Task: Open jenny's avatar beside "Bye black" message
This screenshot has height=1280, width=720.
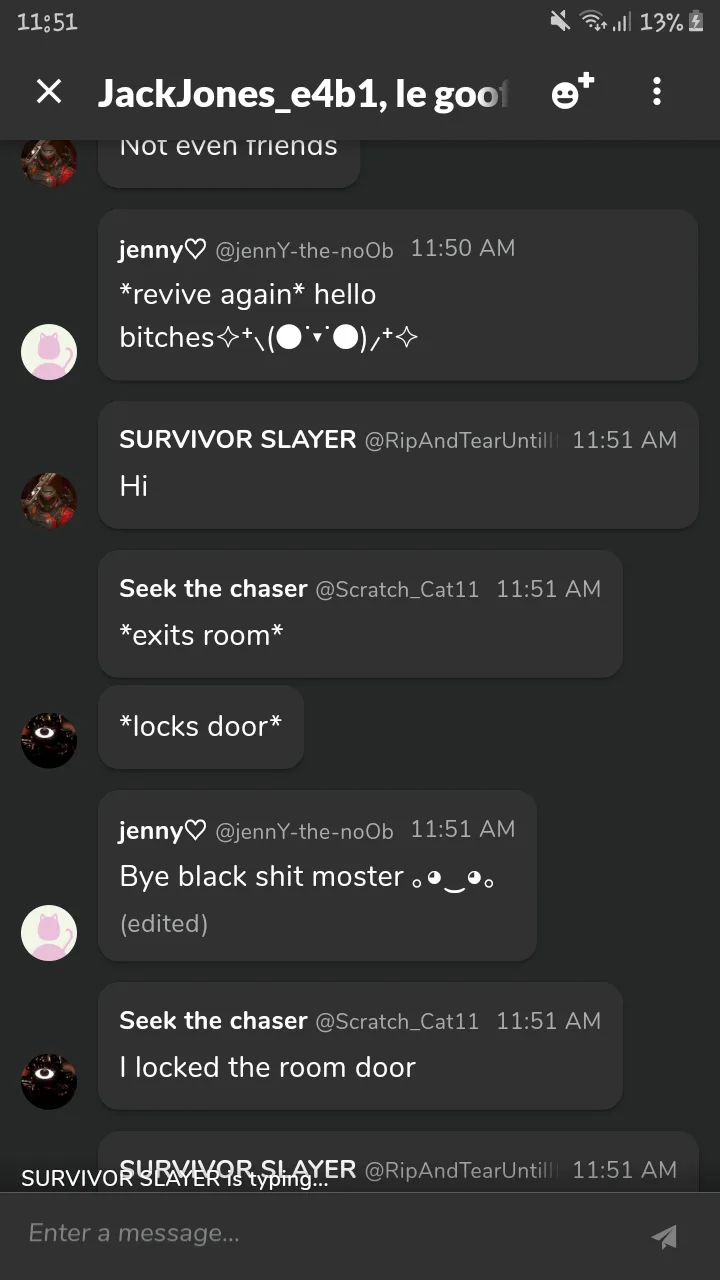Action: tap(49, 933)
